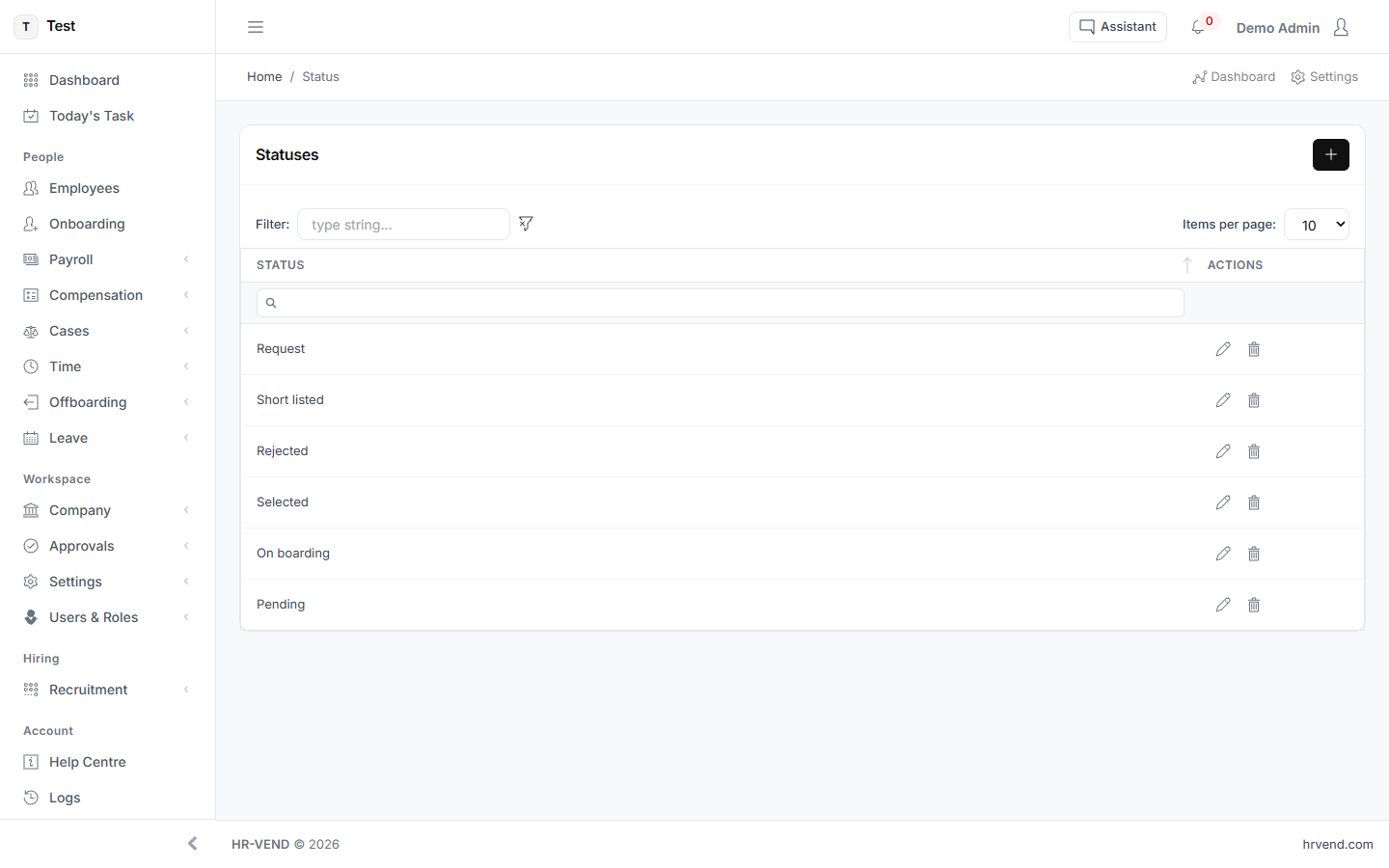Click the Employees people icon
The image size is (1389, 868).
pos(31,188)
